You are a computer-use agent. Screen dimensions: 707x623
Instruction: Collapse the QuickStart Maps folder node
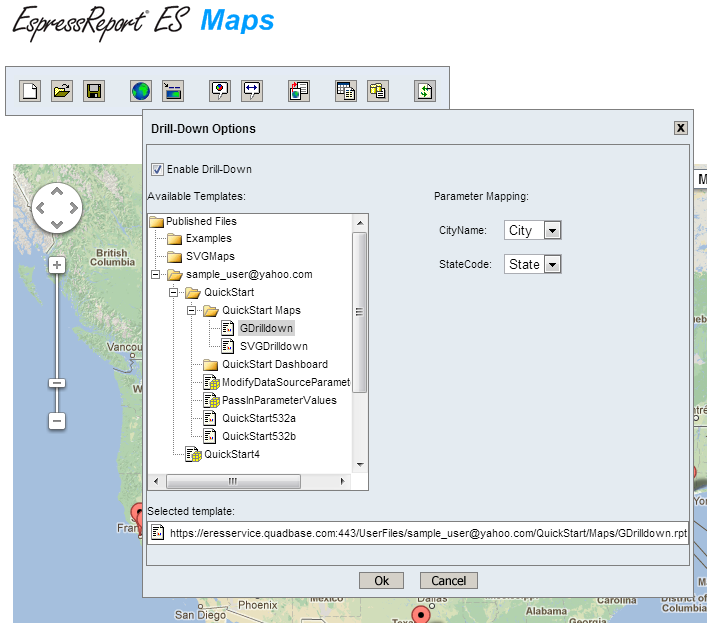[192, 310]
